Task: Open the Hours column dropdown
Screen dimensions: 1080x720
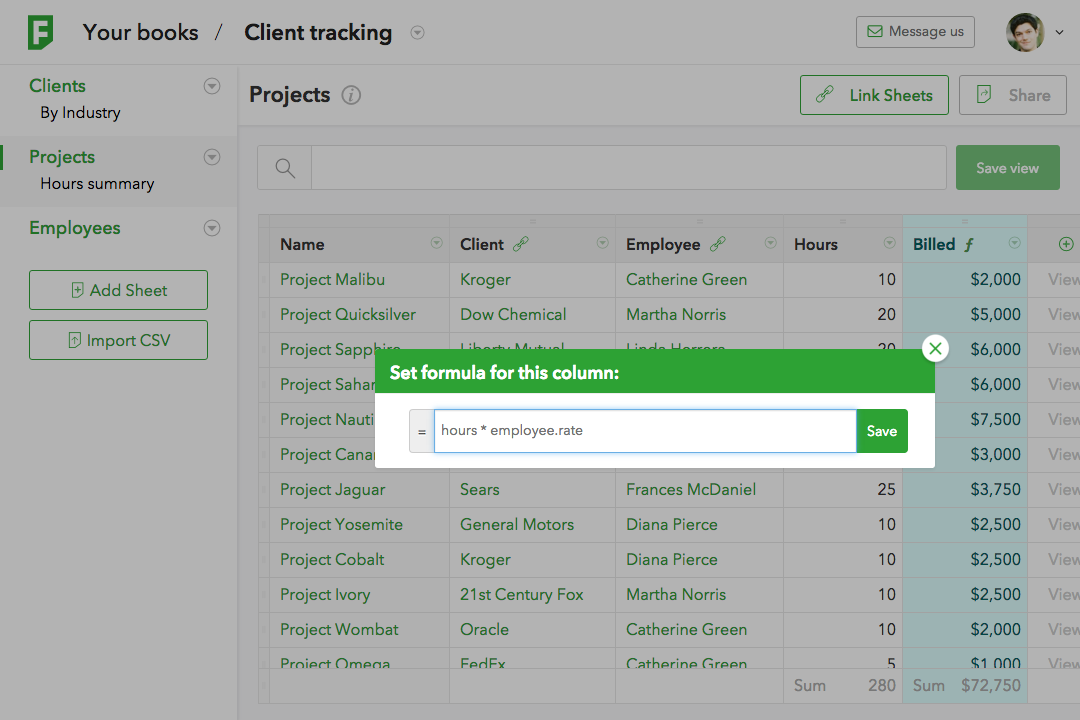Action: 890,243
